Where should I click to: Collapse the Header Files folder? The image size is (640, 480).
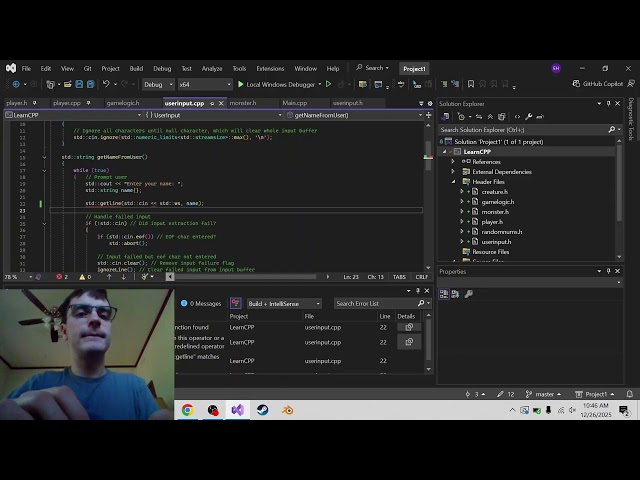click(x=453, y=182)
